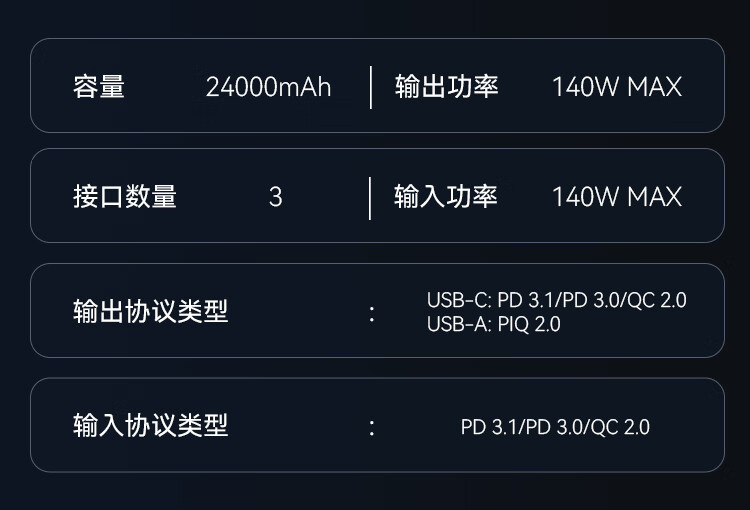The image size is (750, 510).
Task: Select the 140W MAX input power value
Action: 617,197
